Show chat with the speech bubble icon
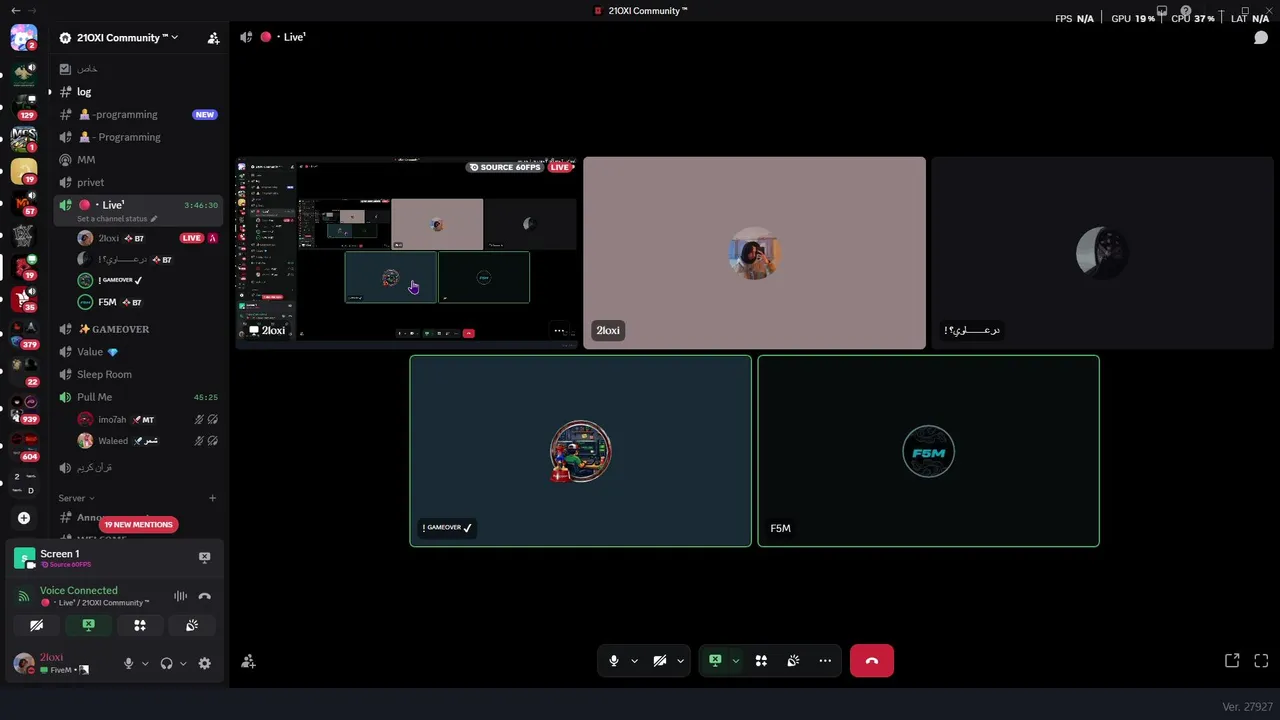The image size is (1280, 720). (x=1261, y=38)
